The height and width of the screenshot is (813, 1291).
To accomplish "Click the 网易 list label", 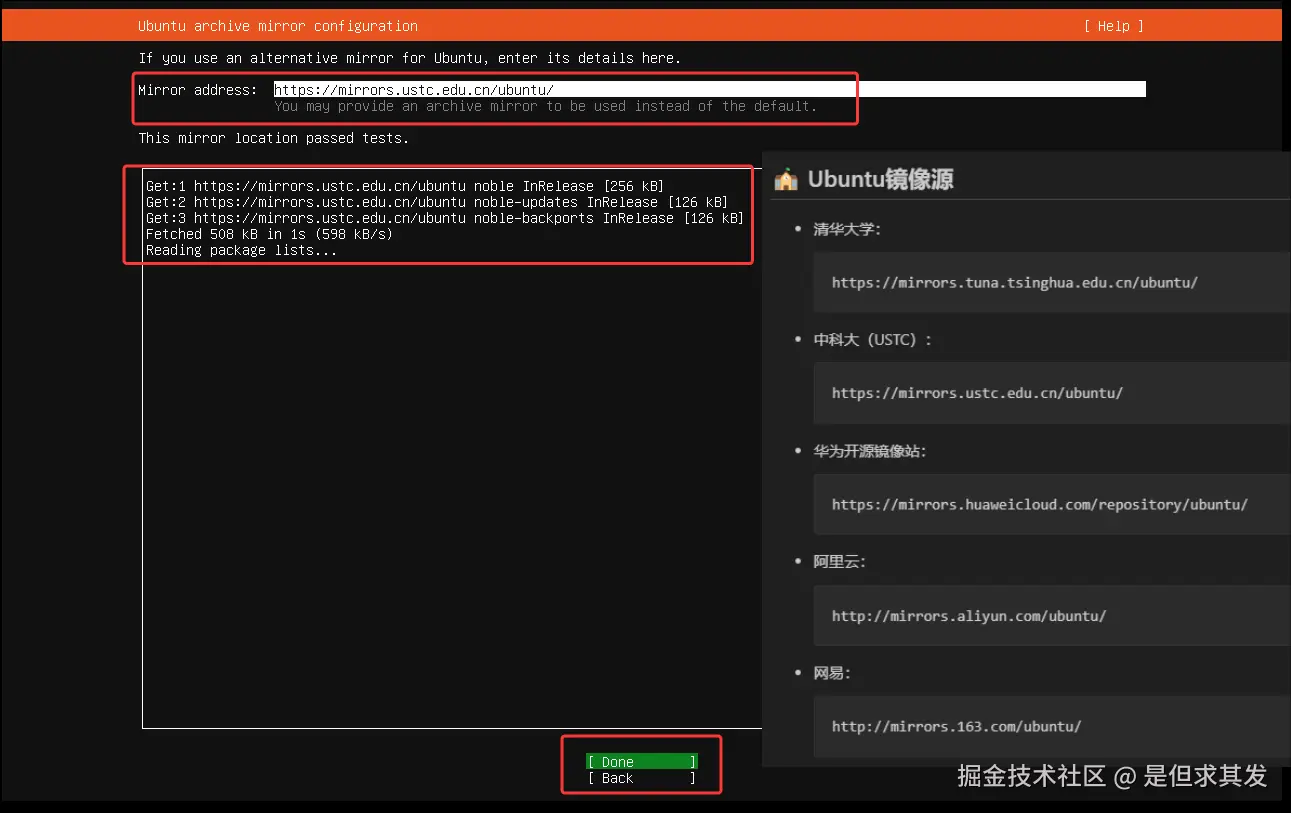I will coord(832,673).
